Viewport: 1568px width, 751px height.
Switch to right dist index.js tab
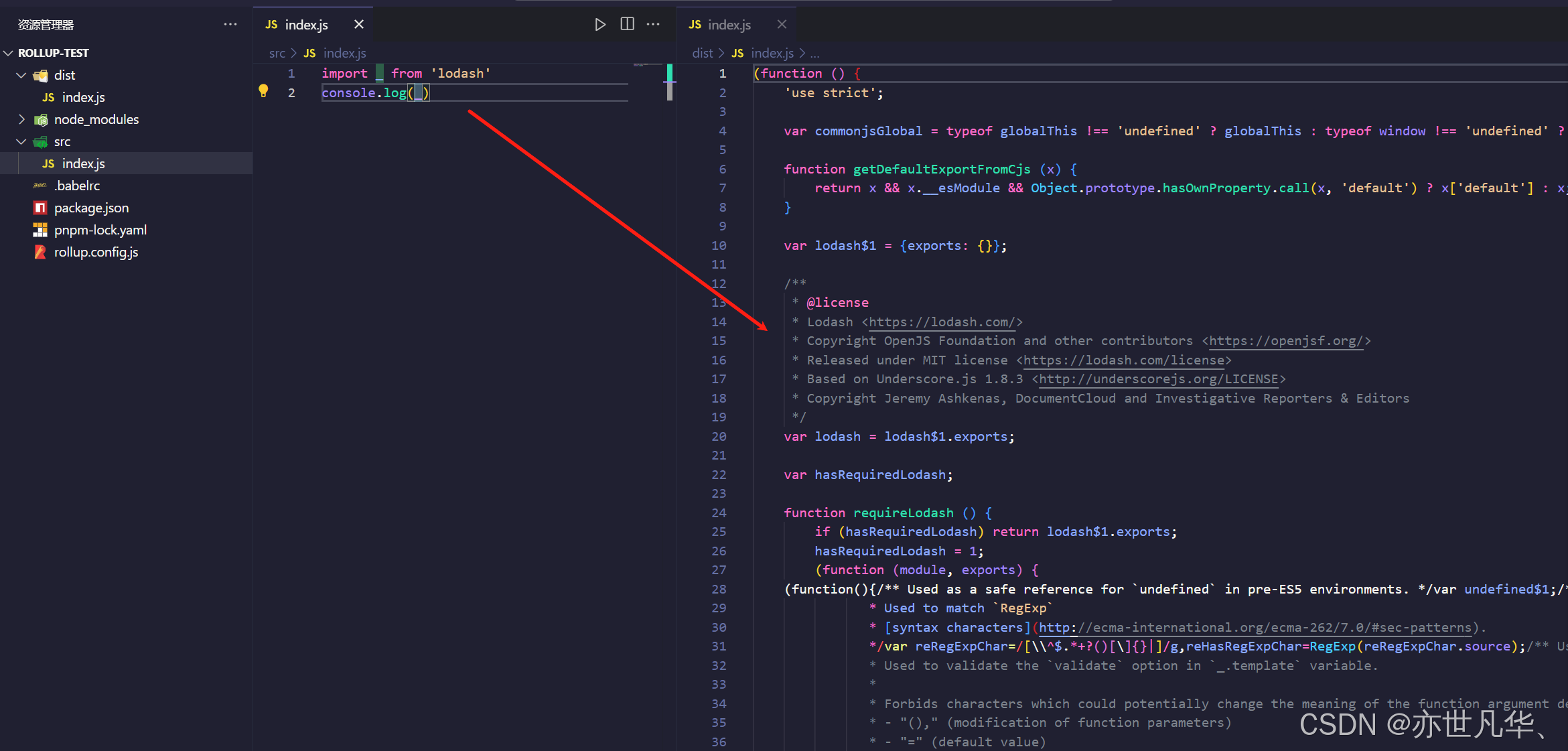pos(729,25)
